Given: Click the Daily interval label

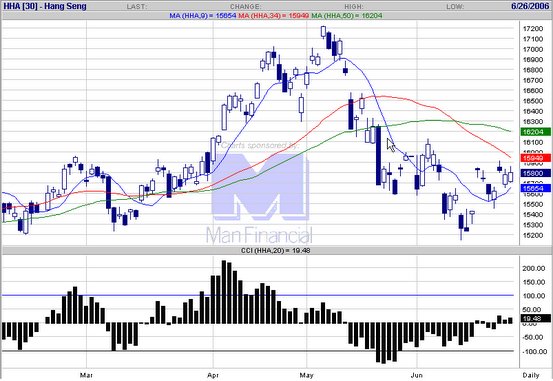Looking at the screenshot, I should pyautogui.click(x=531, y=375).
